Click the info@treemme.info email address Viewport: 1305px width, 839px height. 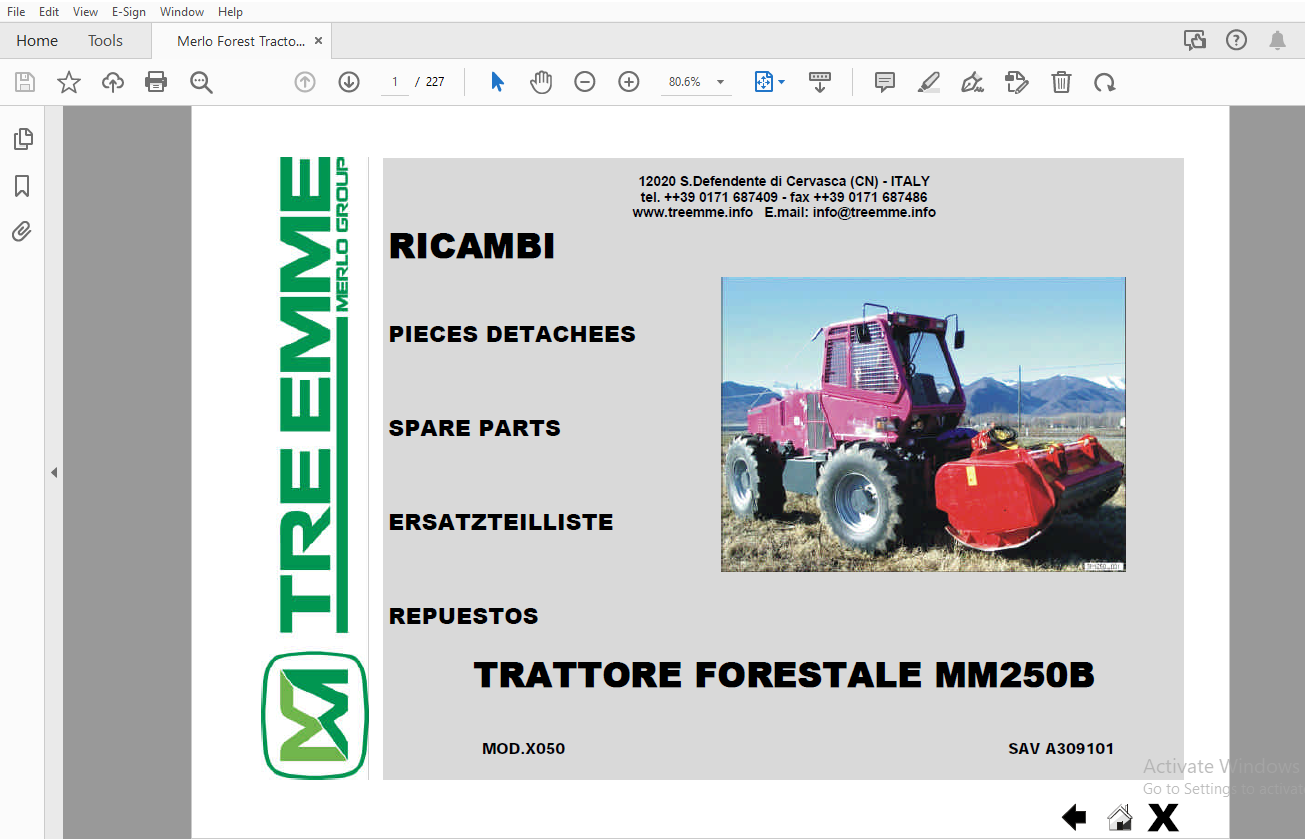875,213
